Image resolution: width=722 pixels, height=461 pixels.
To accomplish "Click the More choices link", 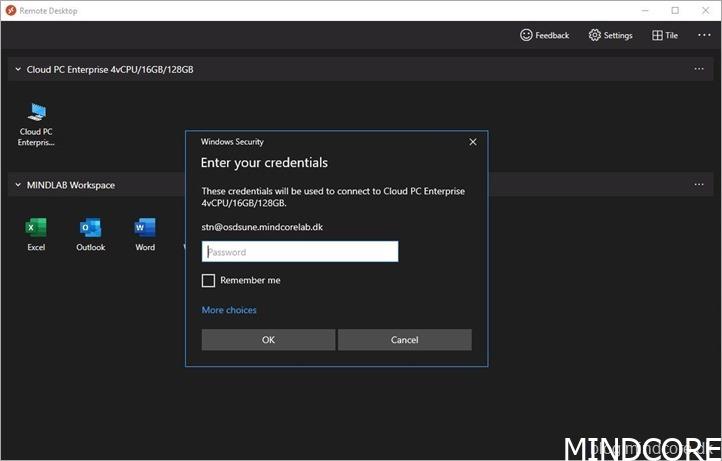I will pyautogui.click(x=229, y=310).
